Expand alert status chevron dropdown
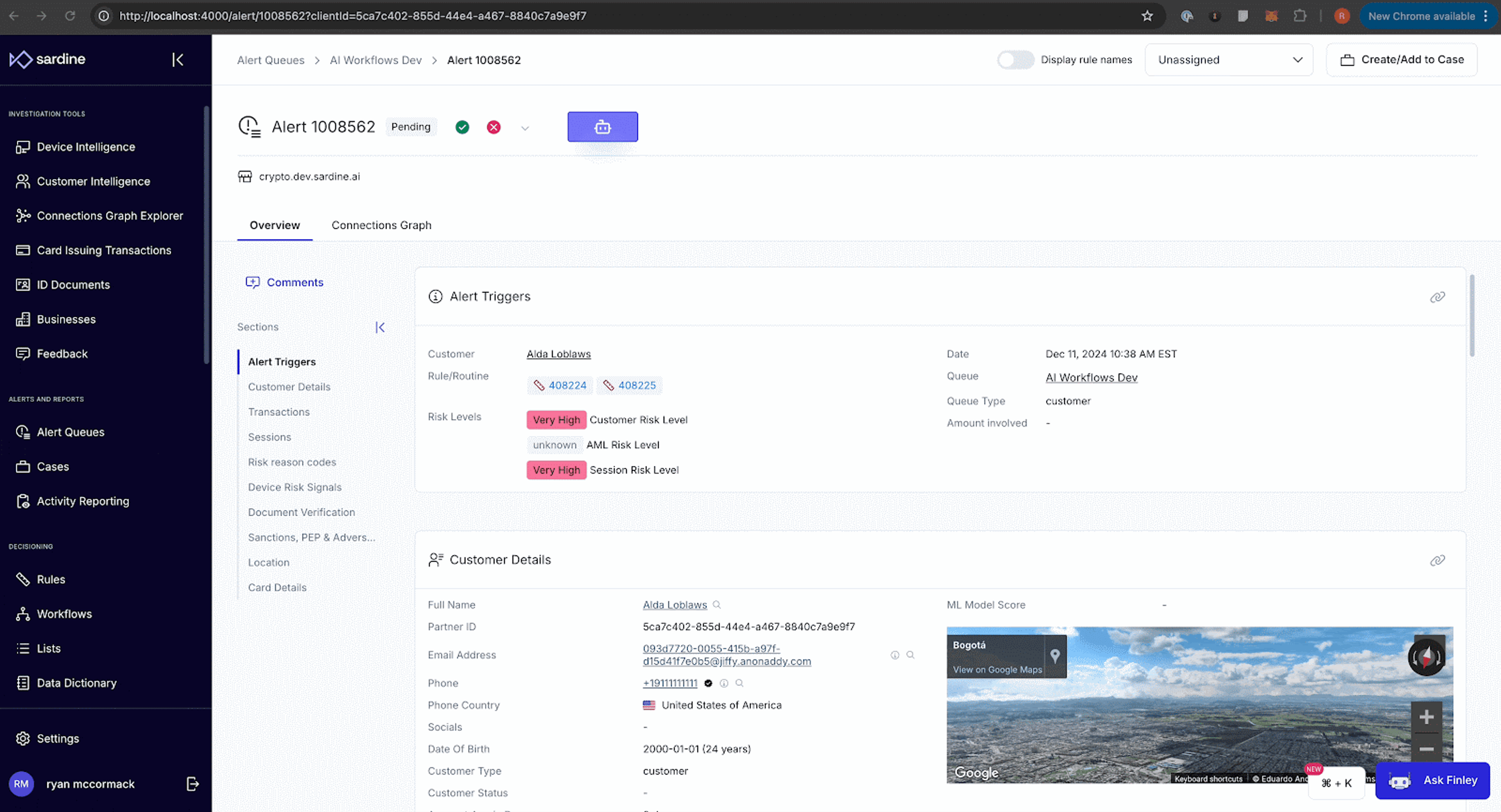1501x812 pixels. pyautogui.click(x=524, y=128)
